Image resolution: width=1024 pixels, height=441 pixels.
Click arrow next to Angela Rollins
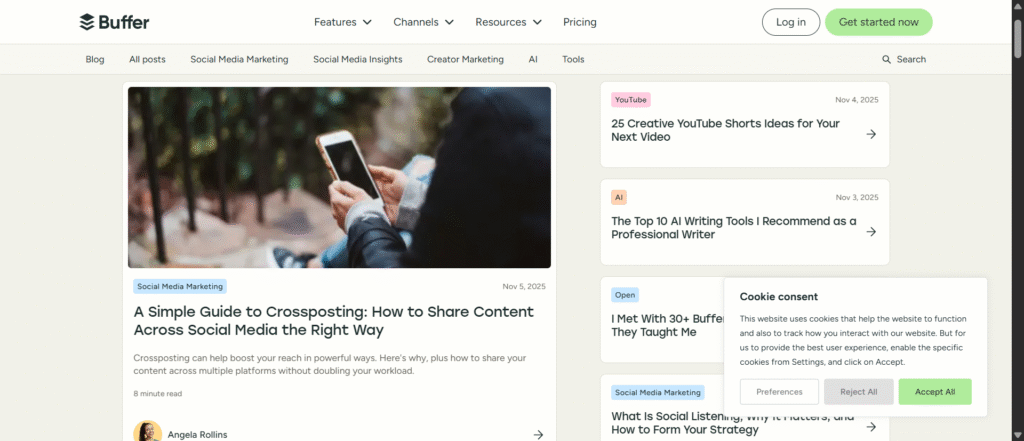[x=538, y=434]
